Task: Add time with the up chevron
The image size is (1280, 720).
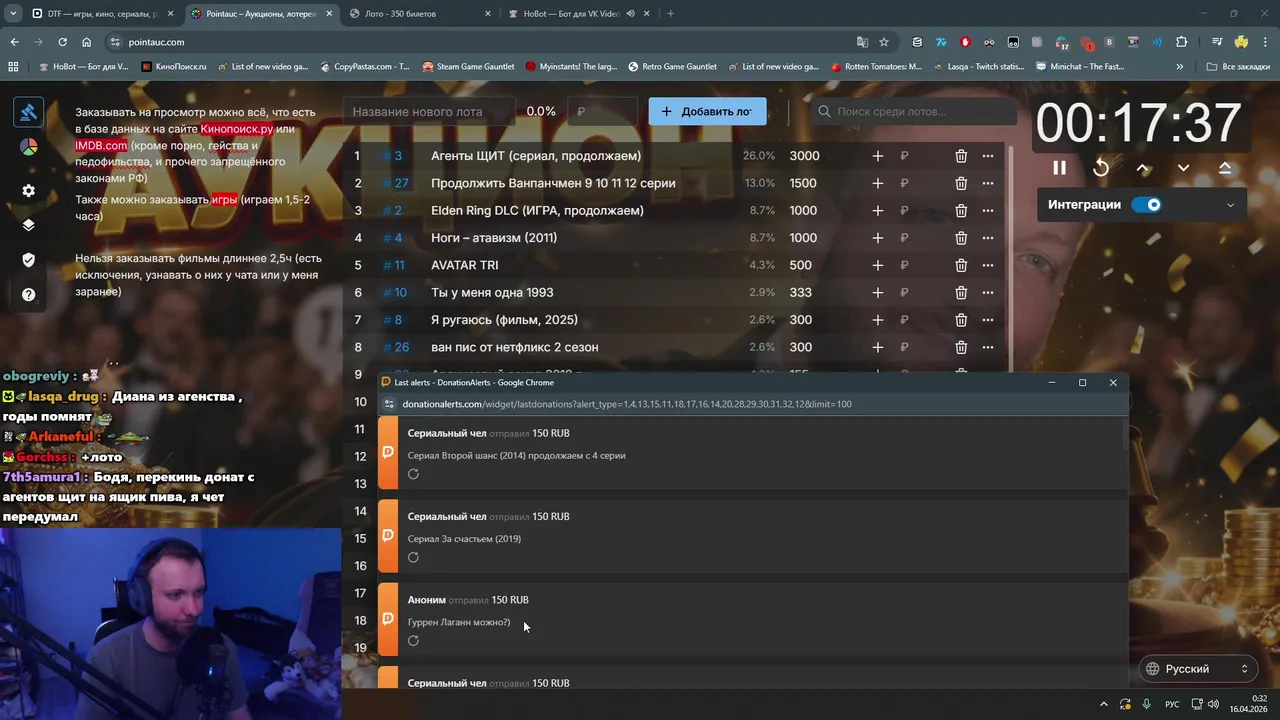Action: tap(1143, 168)
